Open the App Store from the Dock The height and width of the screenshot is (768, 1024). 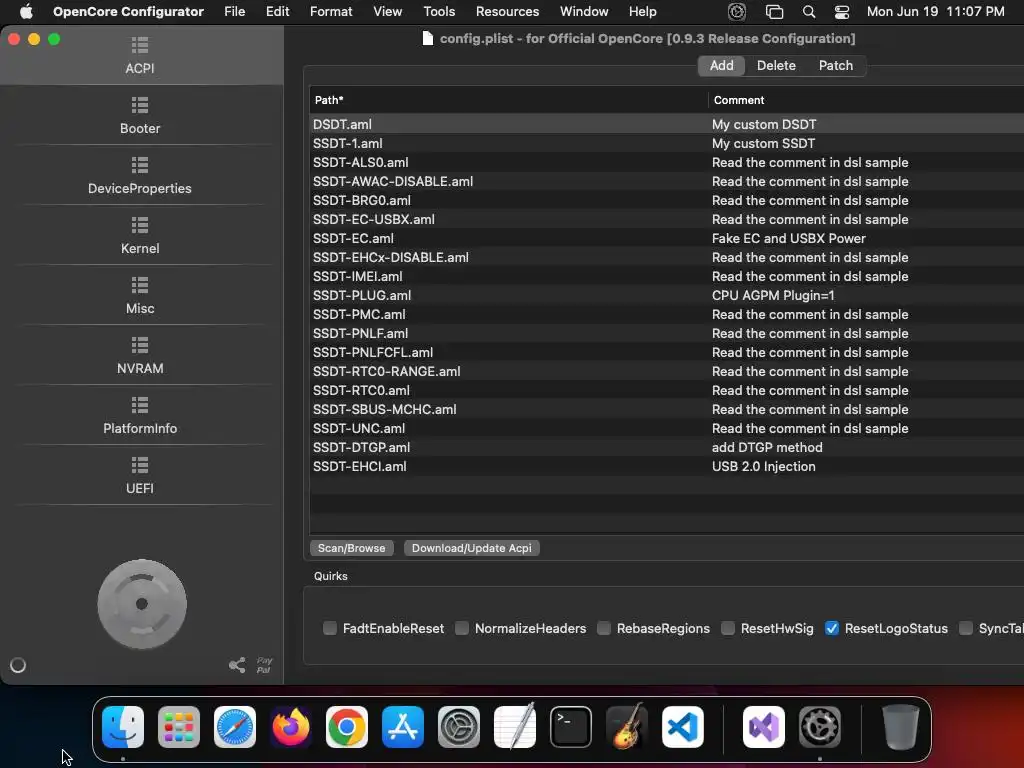403,727
